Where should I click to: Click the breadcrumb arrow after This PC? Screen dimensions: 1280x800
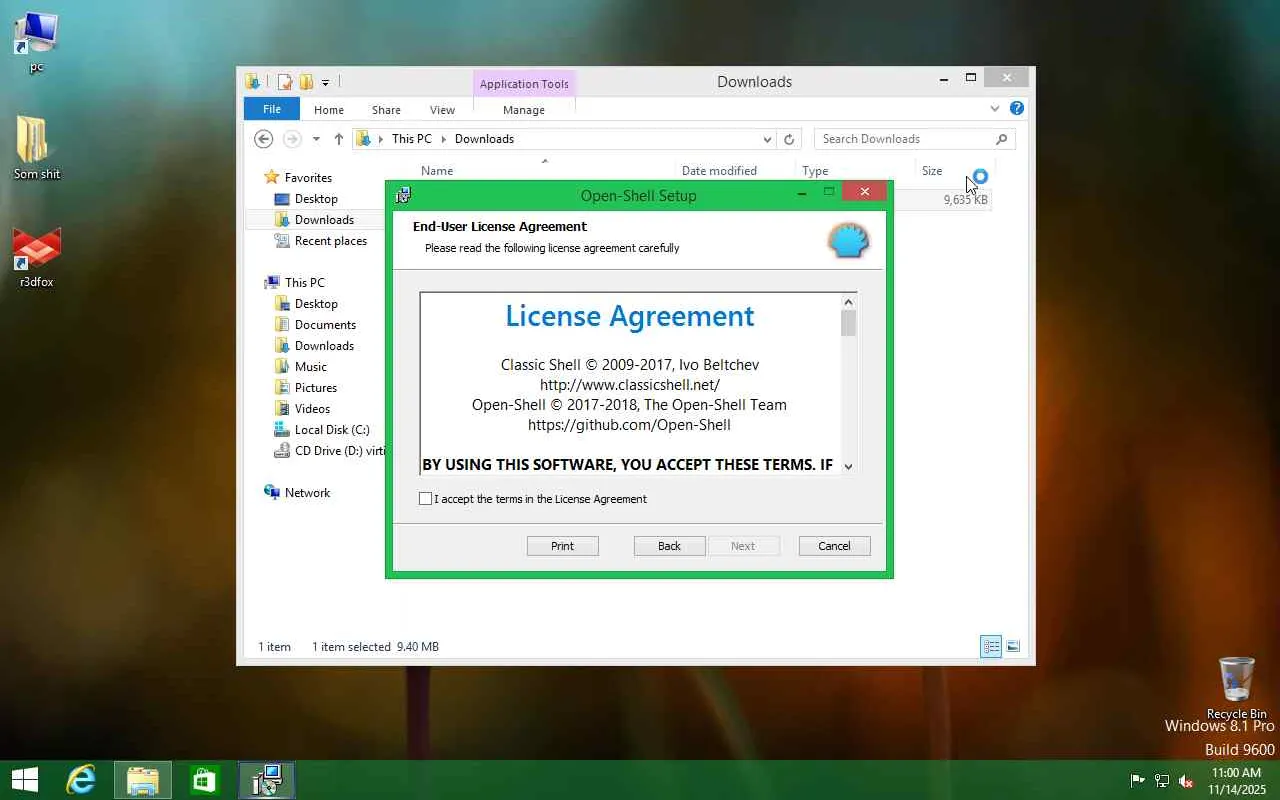pos(443,139)
